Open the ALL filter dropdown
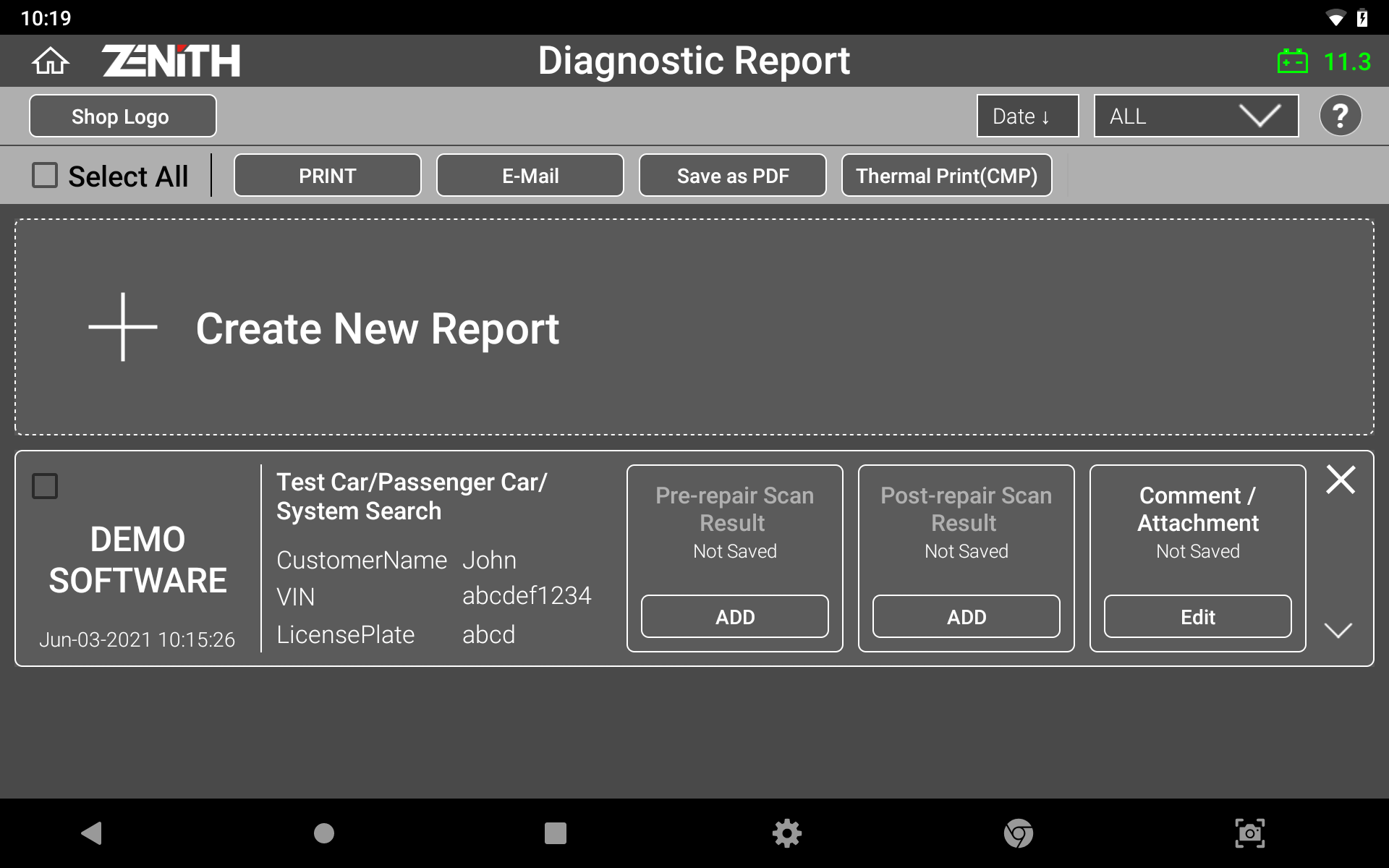Viewport: 1389px width, 868px height. [x=1195, y=116]
